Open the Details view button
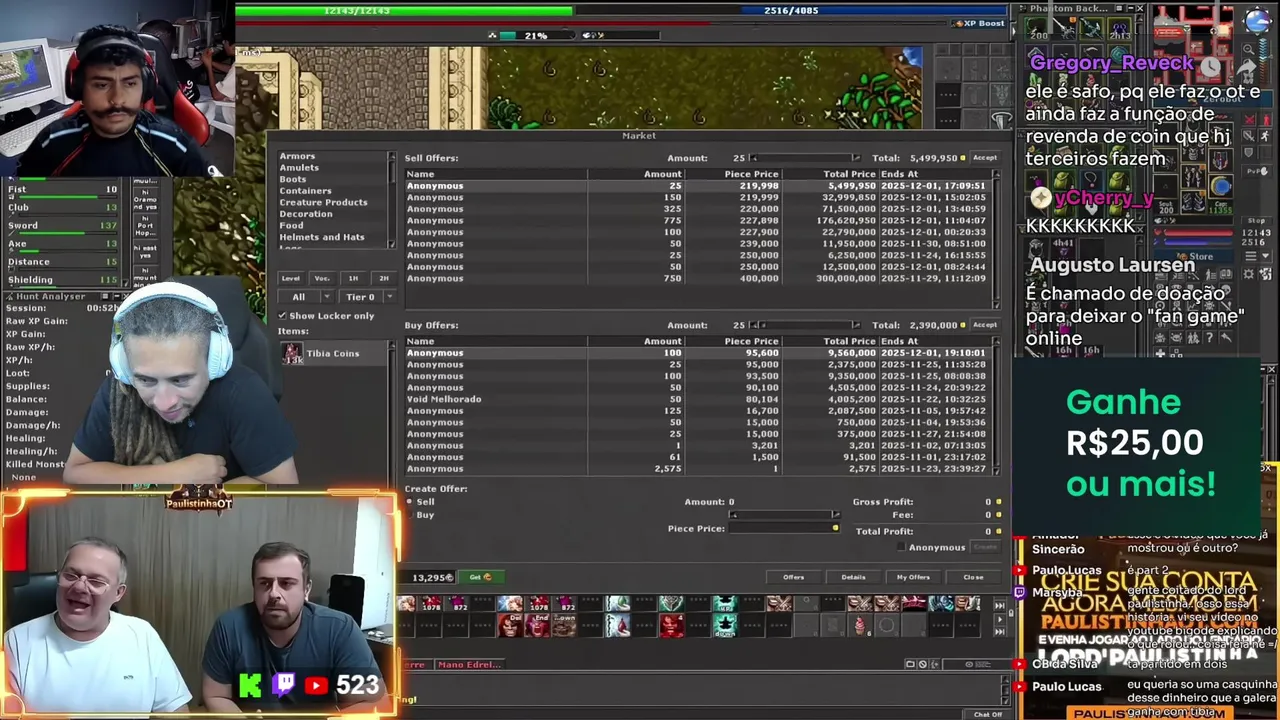The height and width of the screenshot is (720, 1280). tap(853, 577)
